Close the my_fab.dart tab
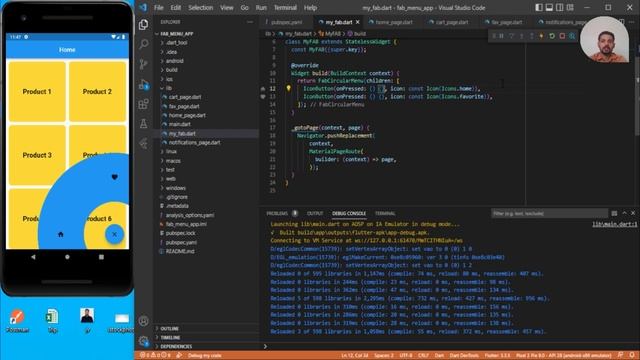This screenshot has height=360, width=640. click(358, 22)
